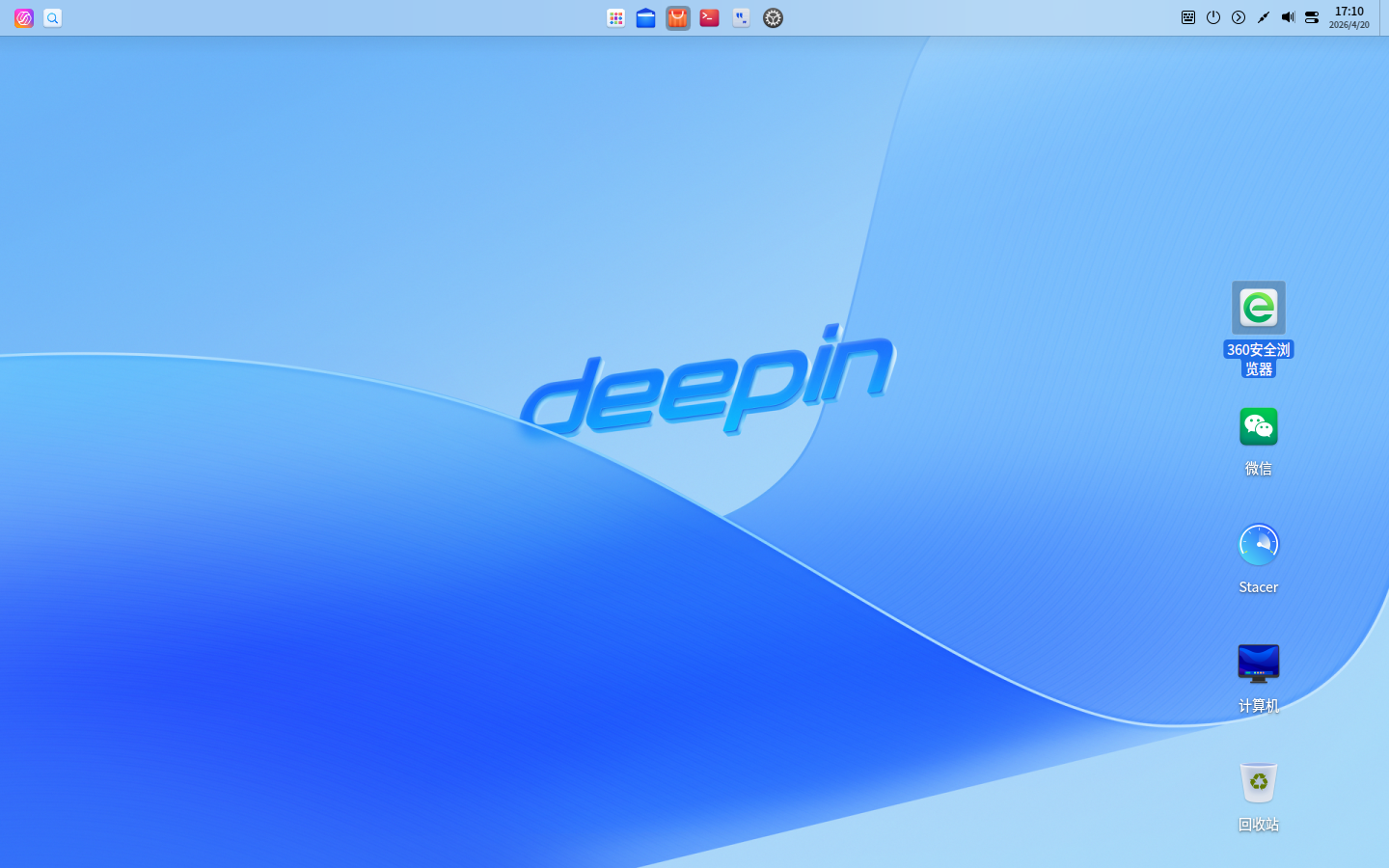Select the 回收站 recycle bin desktop icon
This screenshot has height=868, width=1389.
1259,782
